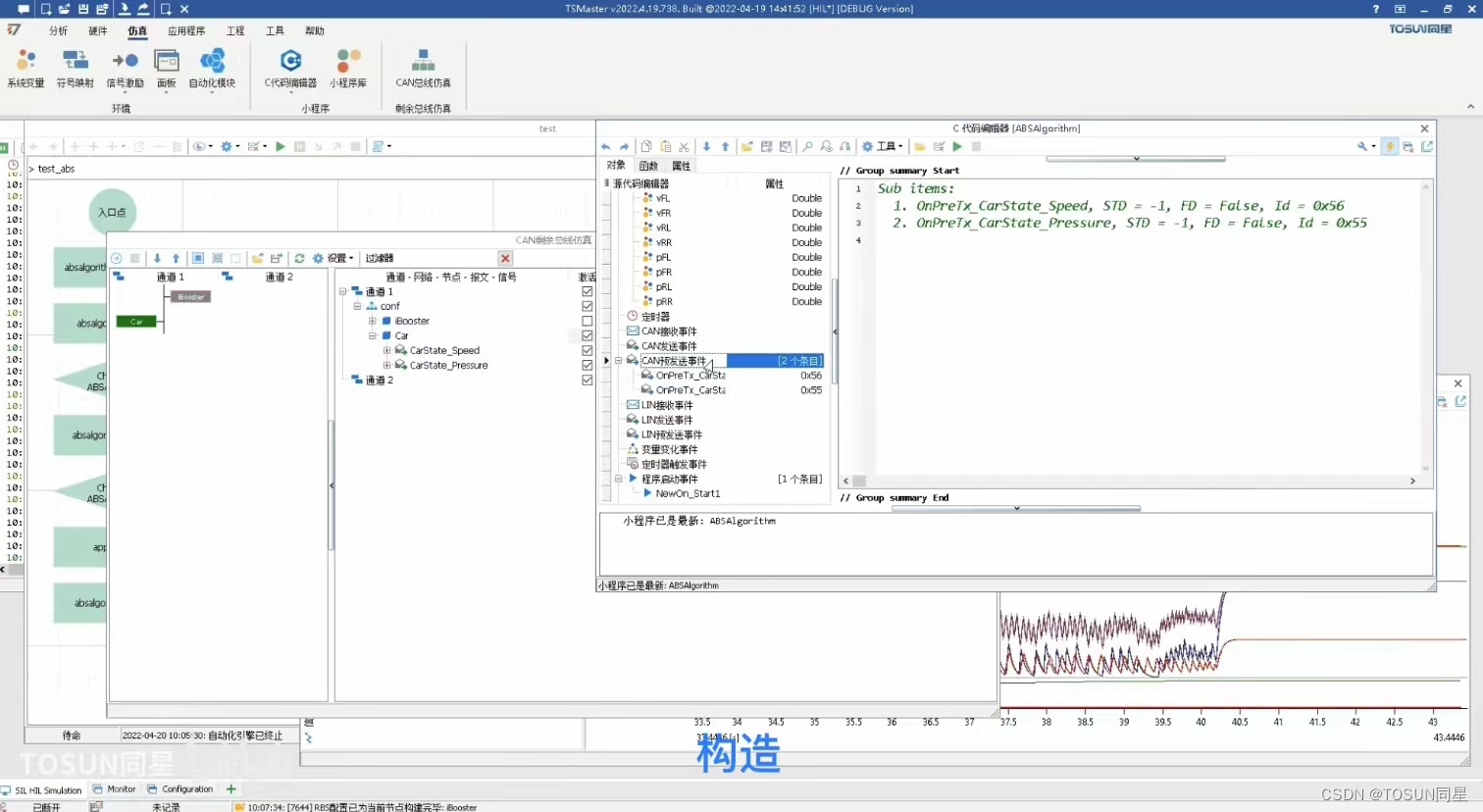
Task: Click the undo arrow in C code editor
Action: pyautogui.click(x=606, y=147)
